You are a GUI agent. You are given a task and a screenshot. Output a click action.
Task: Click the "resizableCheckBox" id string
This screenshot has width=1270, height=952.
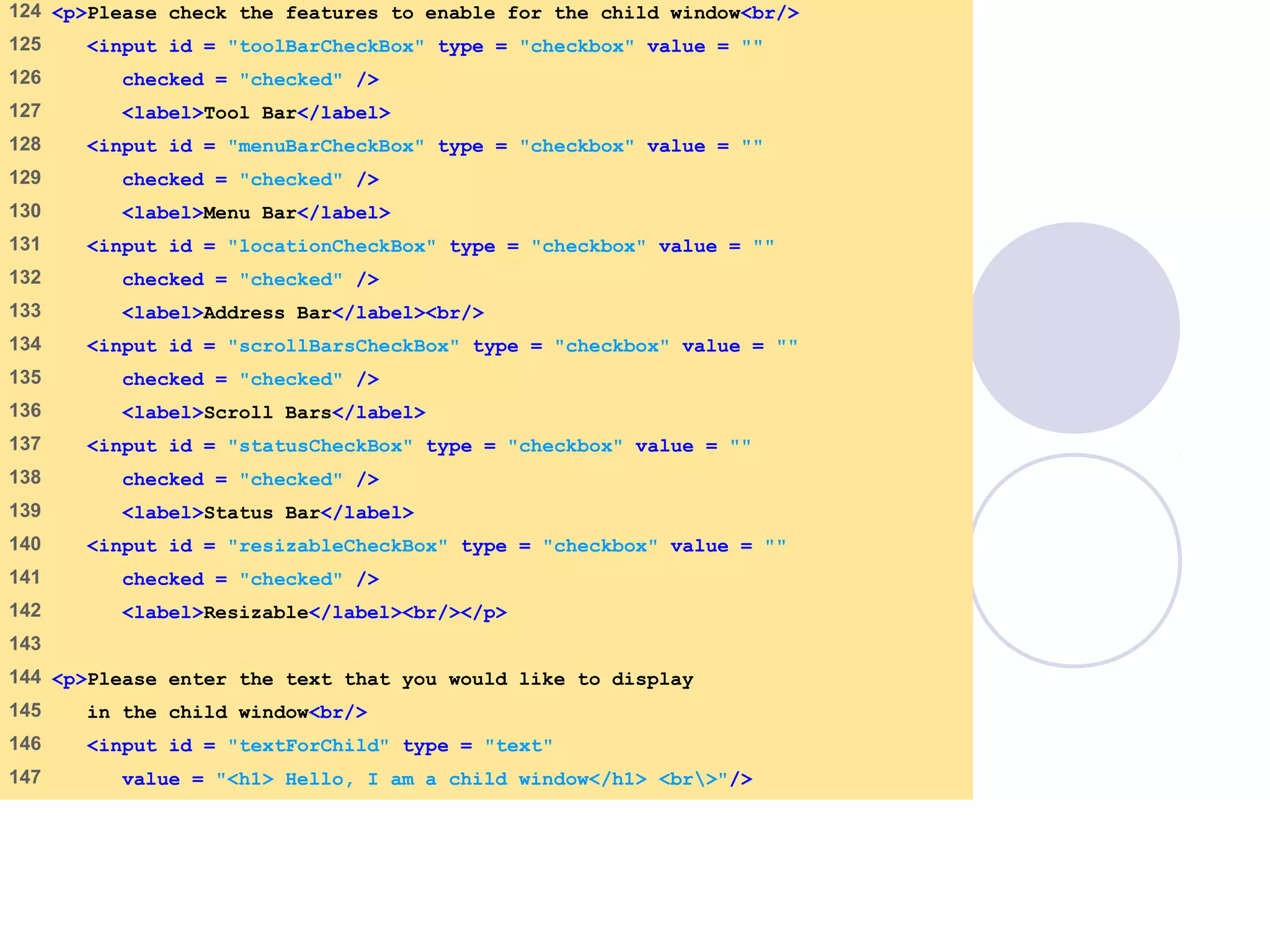337,546
